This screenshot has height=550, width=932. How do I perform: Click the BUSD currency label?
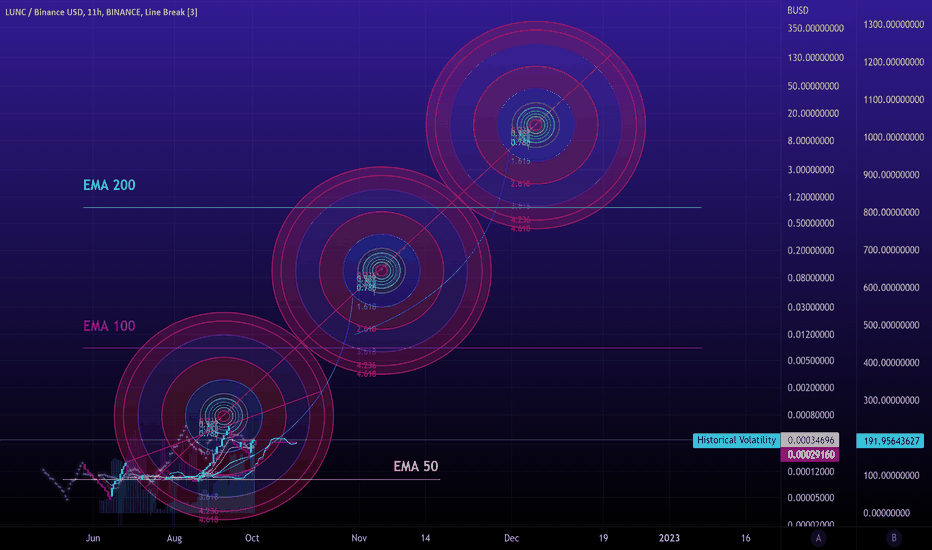click(798, 10)
